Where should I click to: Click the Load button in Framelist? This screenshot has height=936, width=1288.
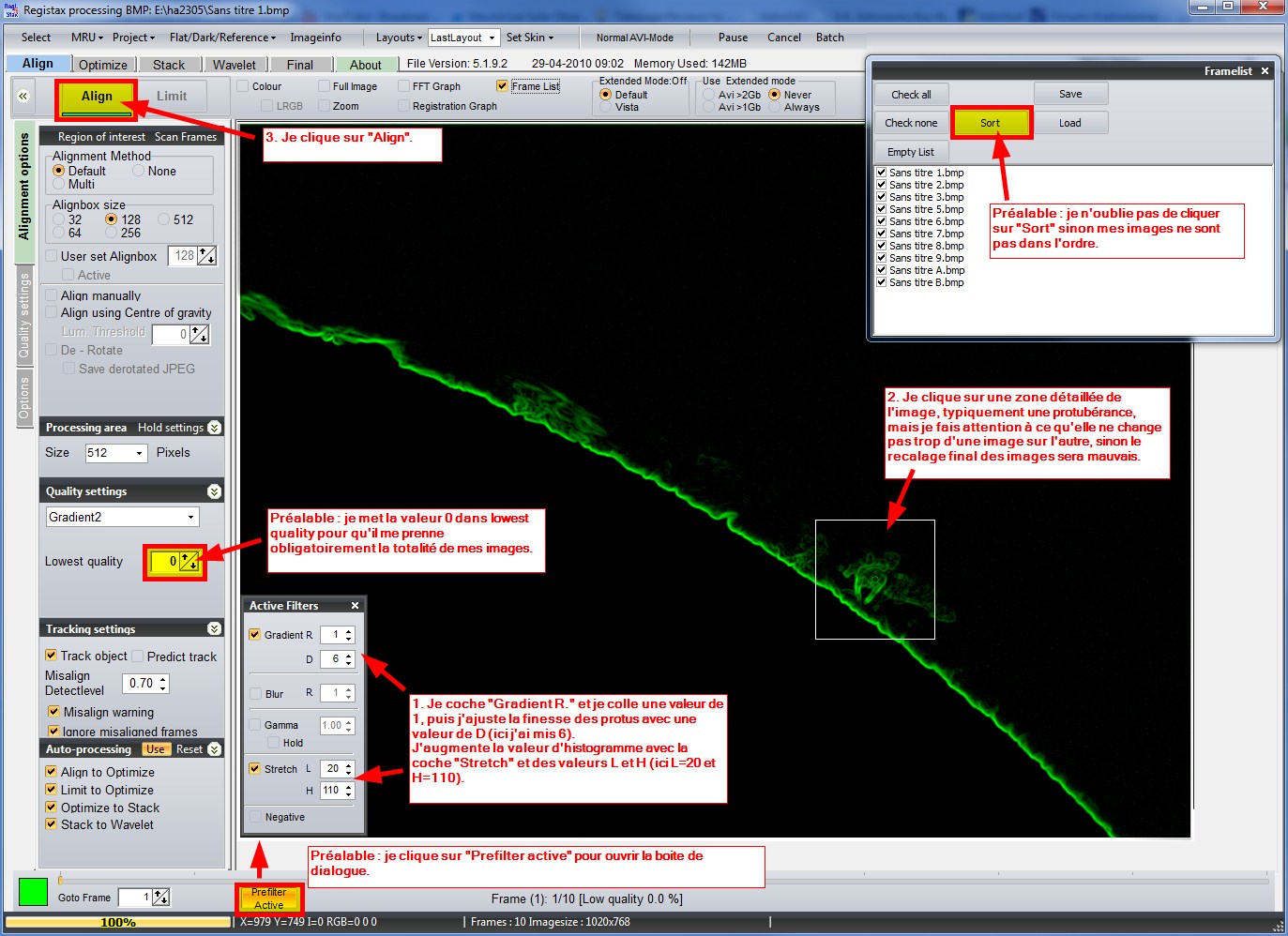(1070, 123)
